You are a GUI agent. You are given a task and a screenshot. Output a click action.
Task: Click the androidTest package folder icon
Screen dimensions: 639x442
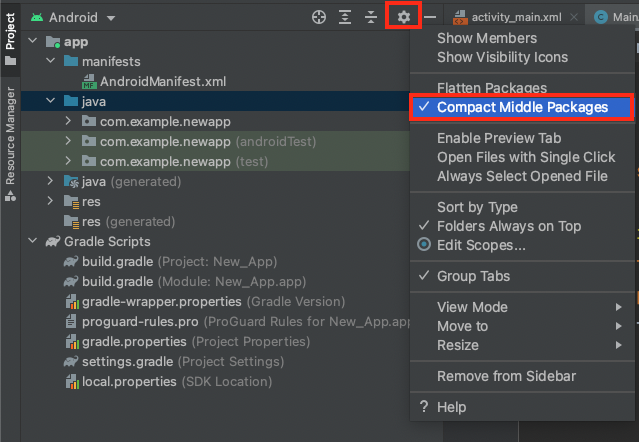tap(89, 141)
